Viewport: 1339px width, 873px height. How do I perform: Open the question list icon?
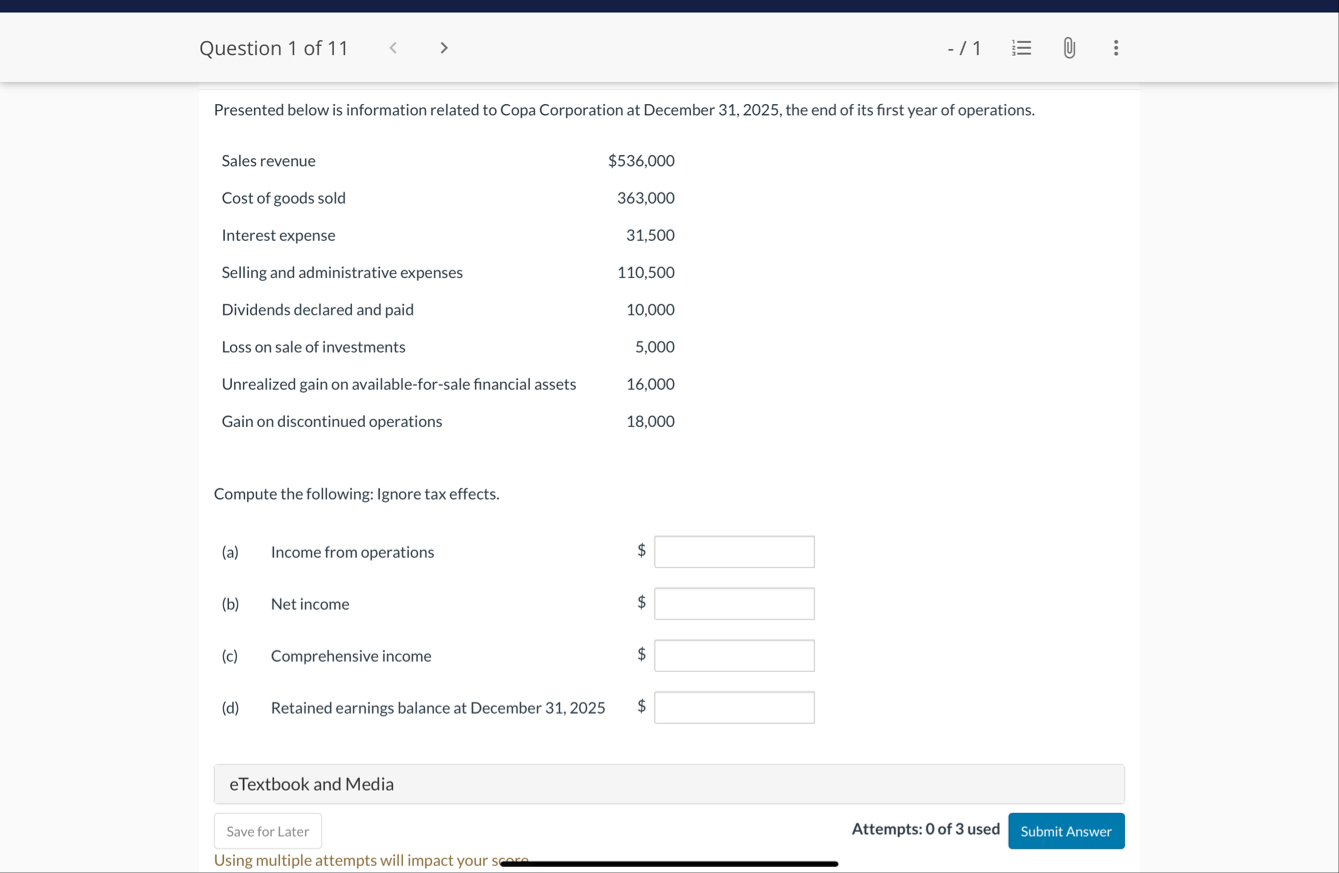(1021, 48)
